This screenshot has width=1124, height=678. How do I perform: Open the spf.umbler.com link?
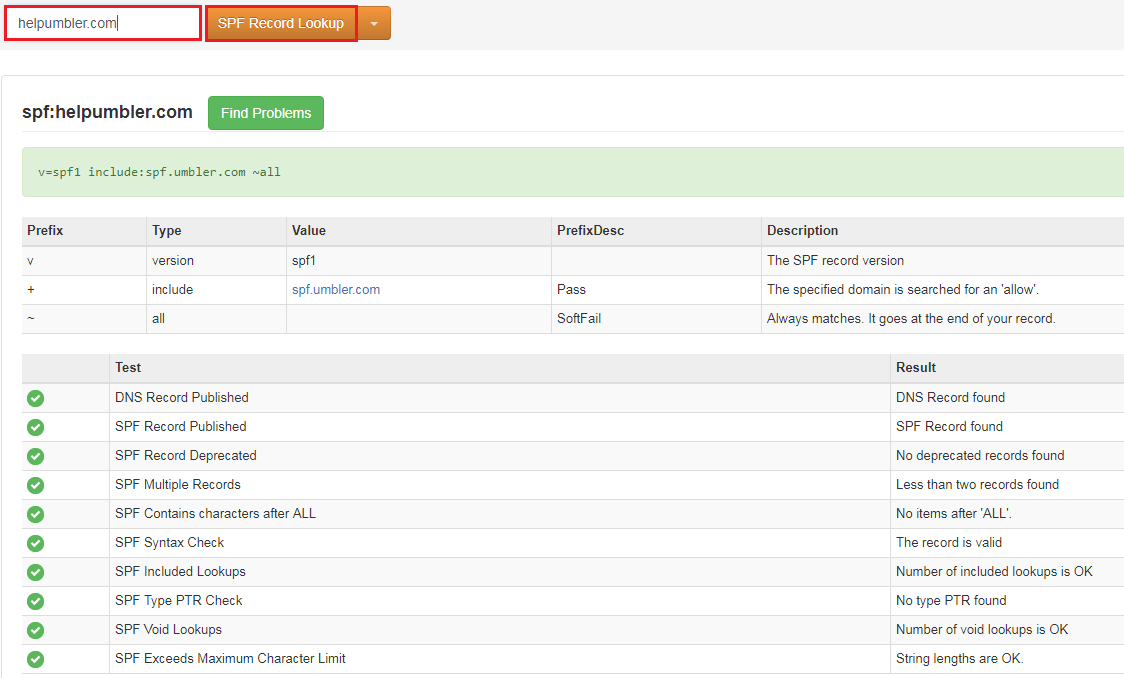[336, 290]
